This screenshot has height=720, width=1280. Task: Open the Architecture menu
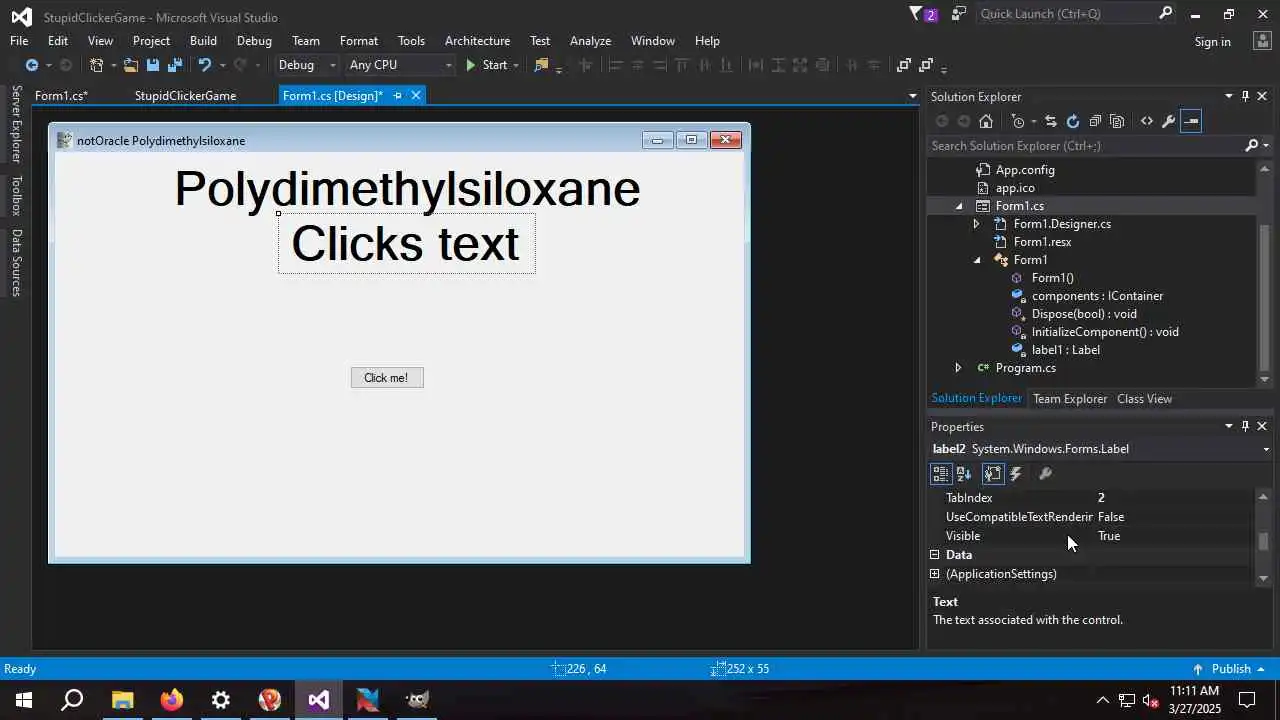477,41
